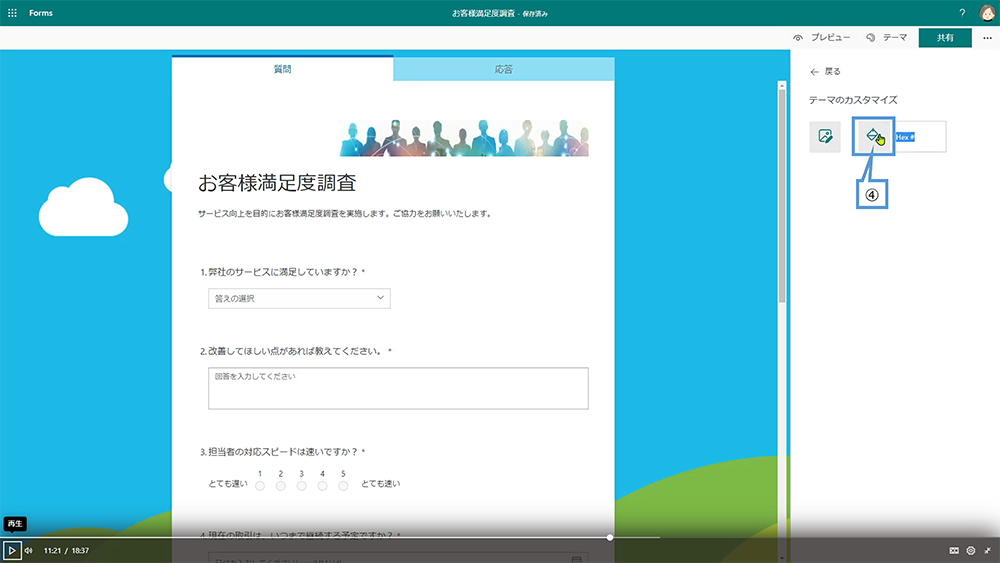Click question 1 text about service satisfaction
1000x563 pixels.
[283, 272]
